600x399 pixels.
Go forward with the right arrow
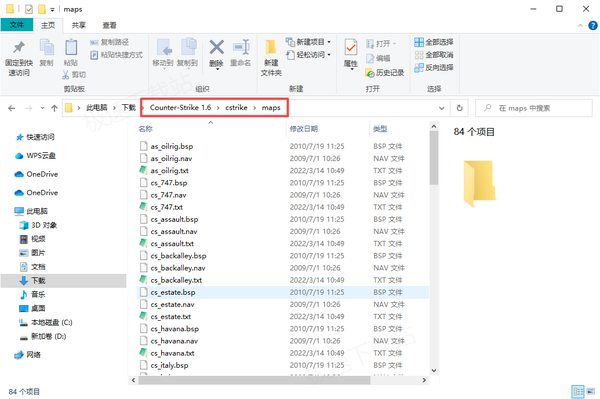(29, 108)
